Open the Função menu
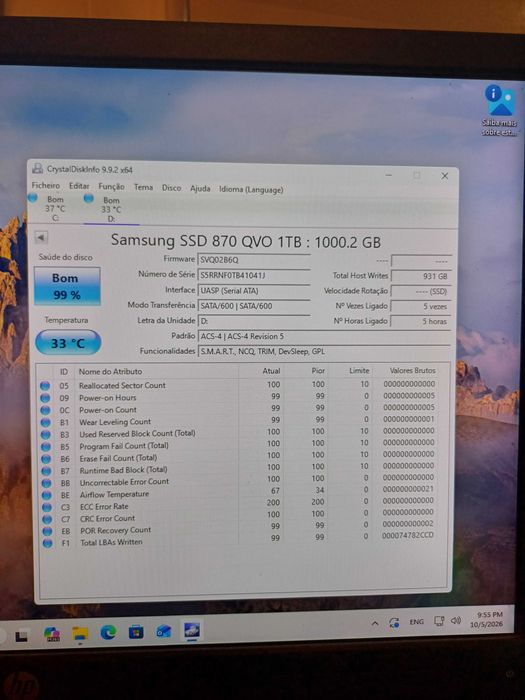Image resolution: width=525 pixels, height=700 pixels. coord(111,187)
